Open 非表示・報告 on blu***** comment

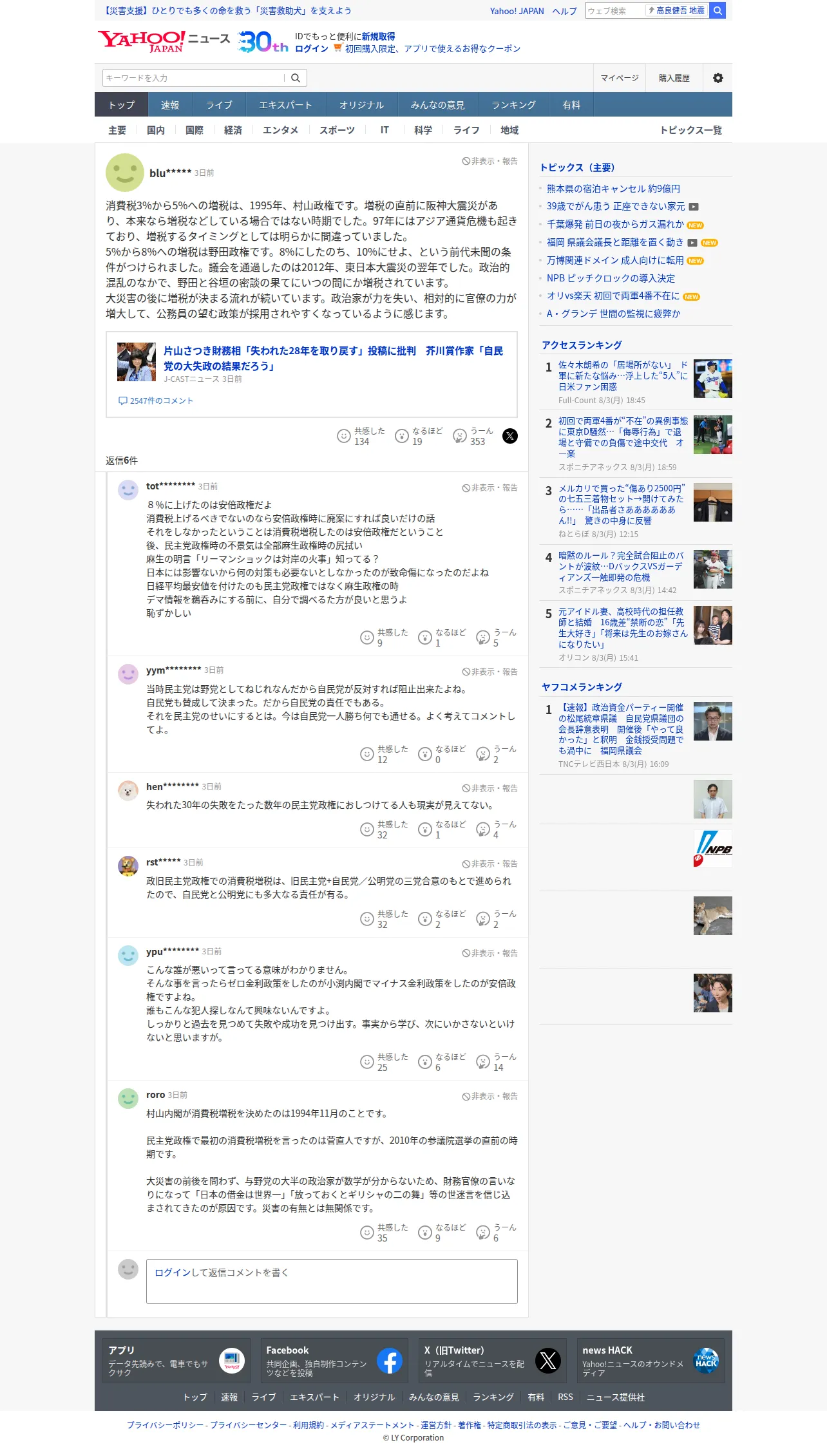[490, 162]
